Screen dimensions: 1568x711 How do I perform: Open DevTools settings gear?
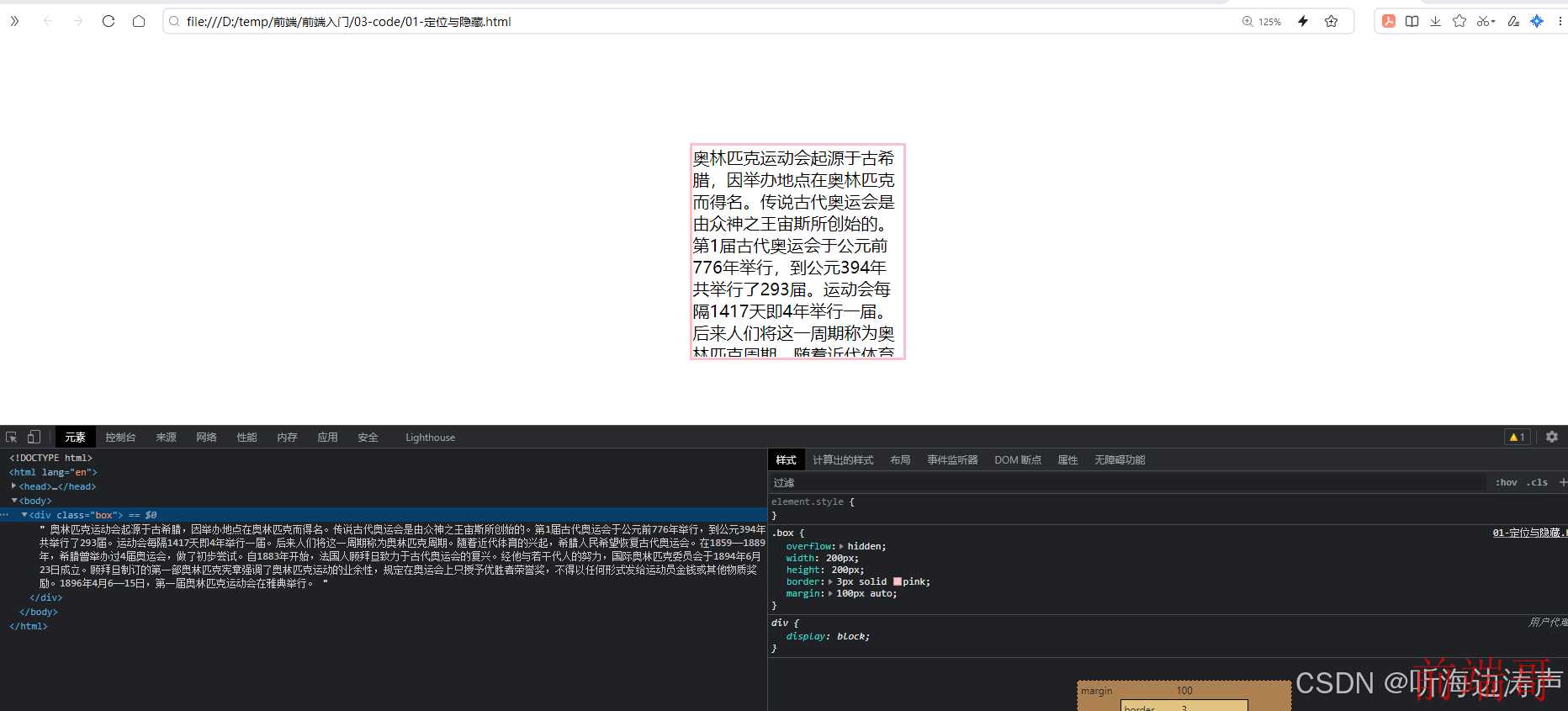tap(1552, 437)
